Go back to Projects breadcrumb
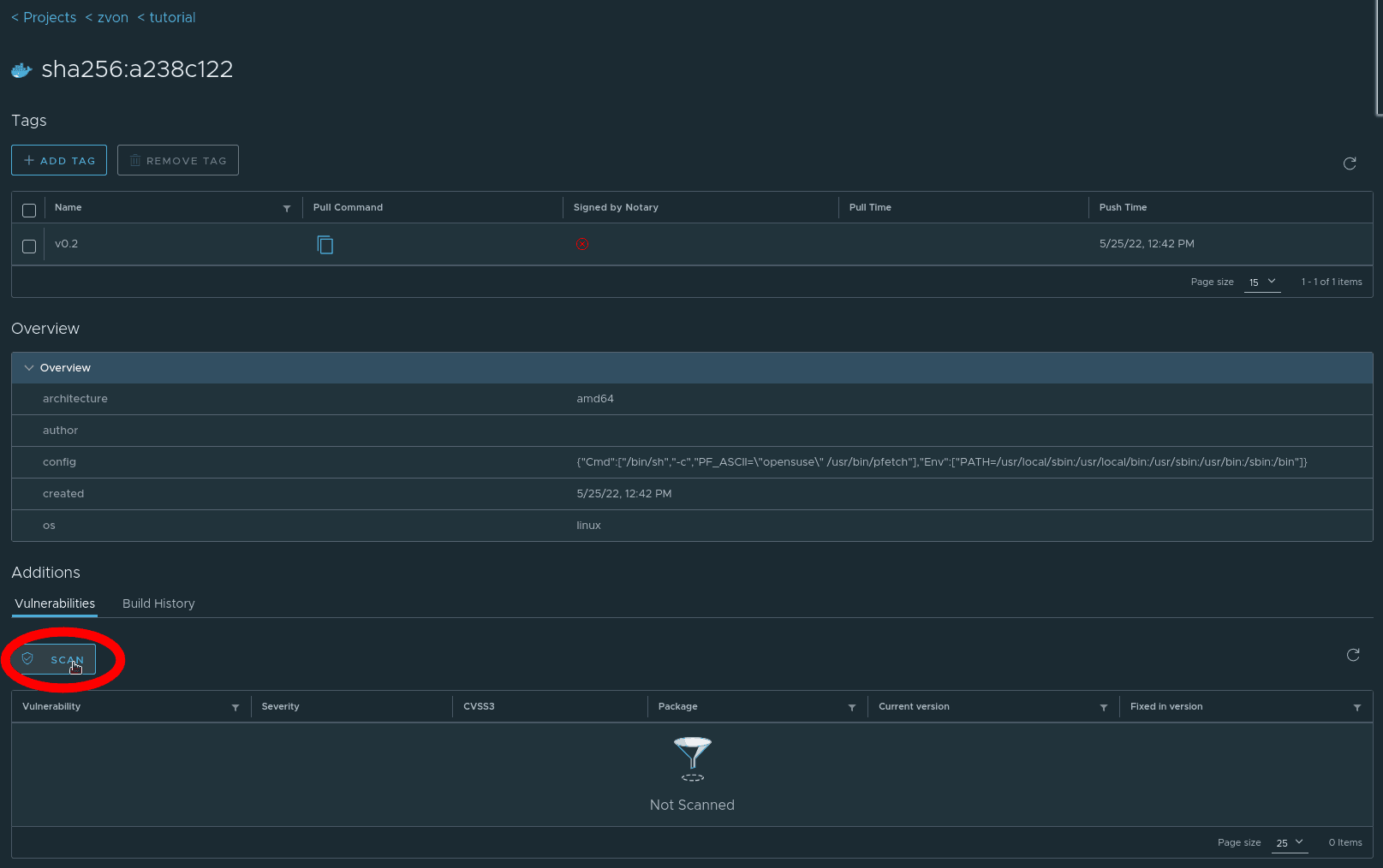 (x=44, y=17)
